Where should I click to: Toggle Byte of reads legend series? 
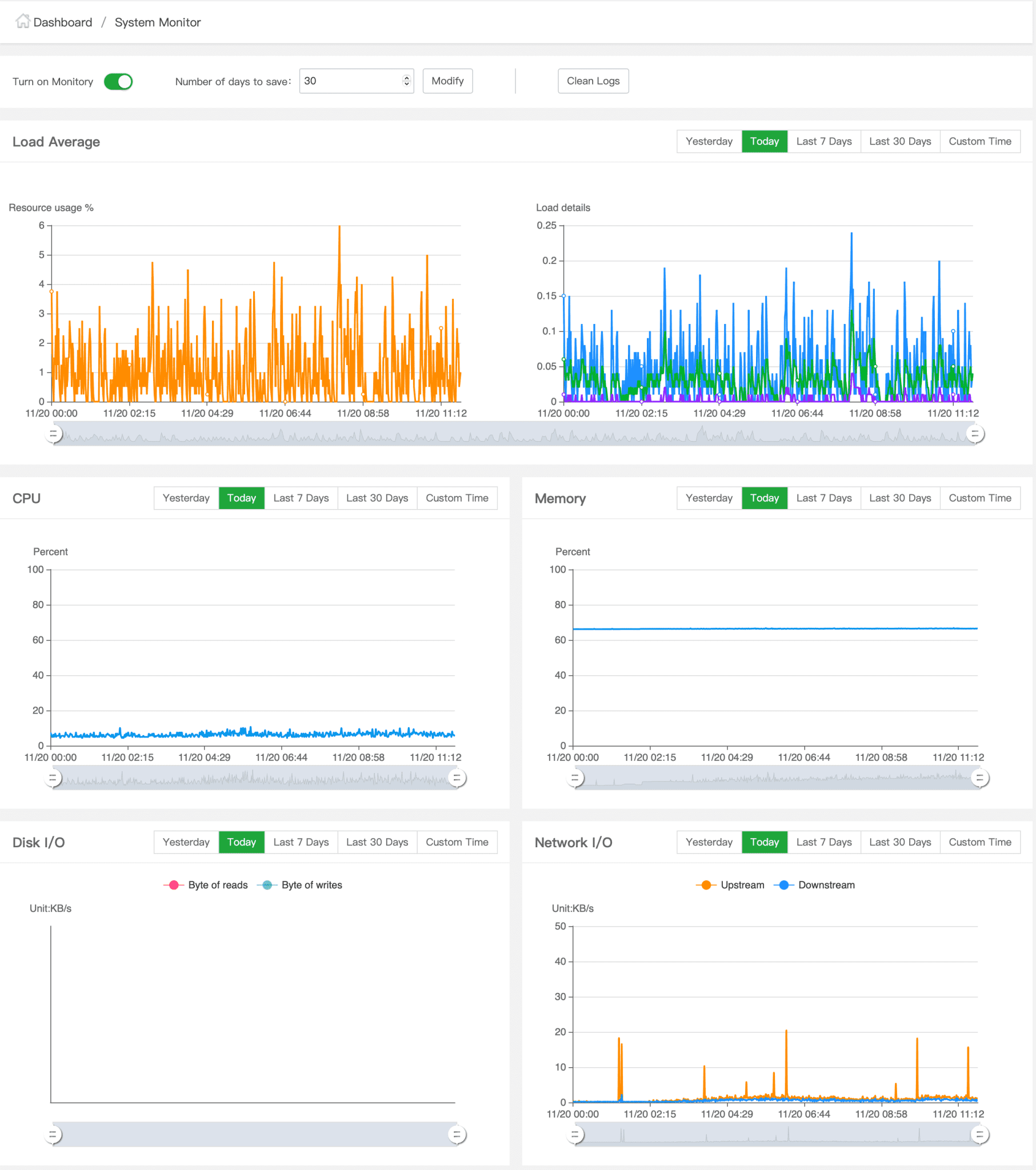pos(206,885)
